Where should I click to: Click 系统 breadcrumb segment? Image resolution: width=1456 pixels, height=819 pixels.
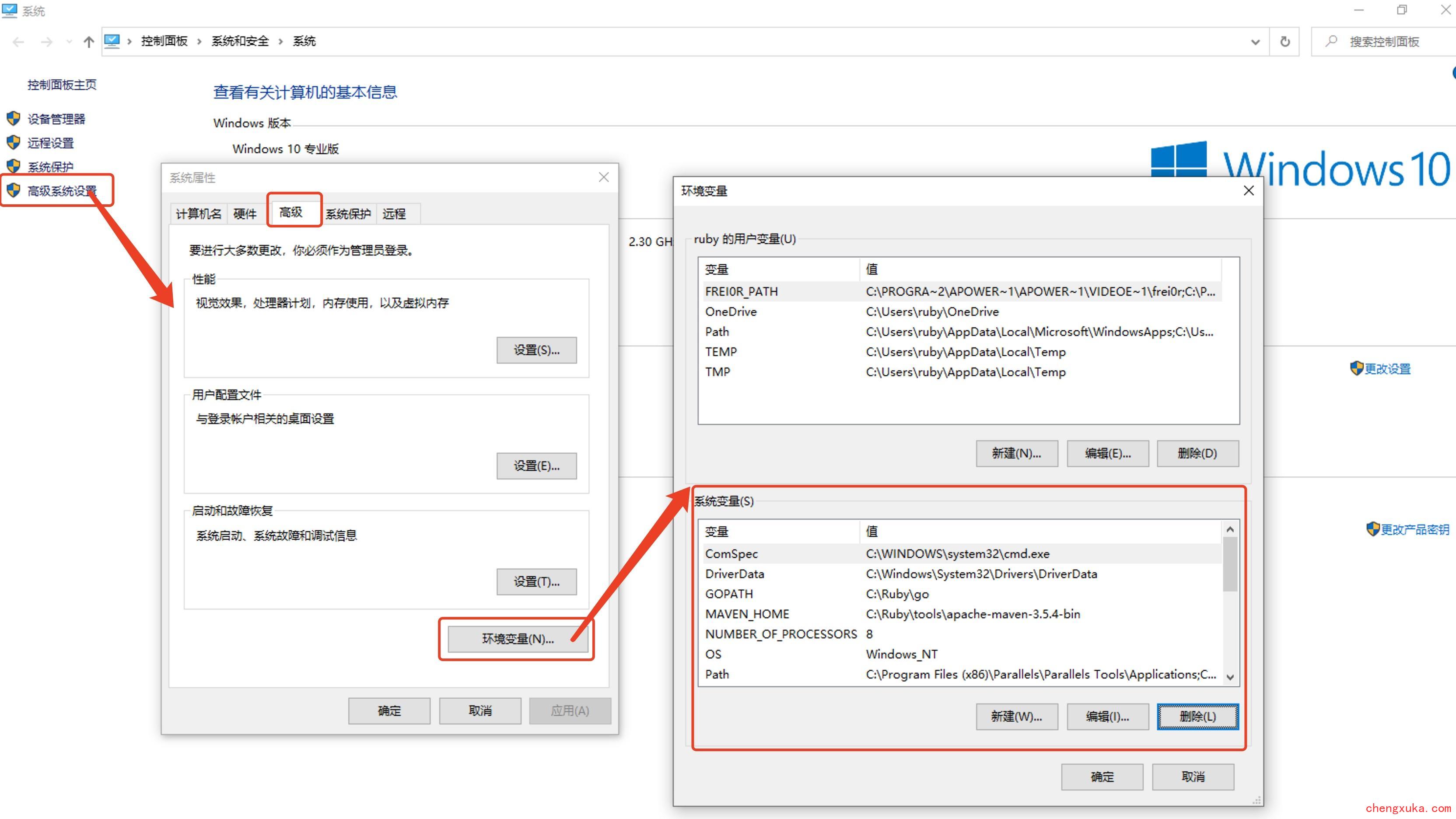point(304,41)
